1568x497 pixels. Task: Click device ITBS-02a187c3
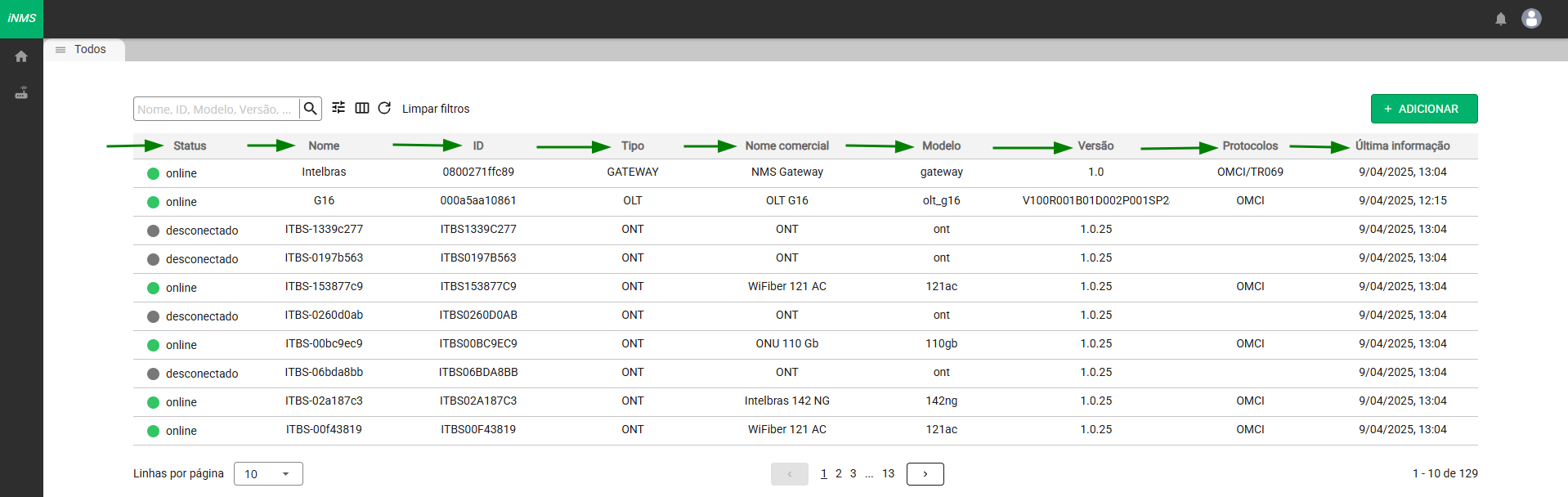tap(324, 401)
